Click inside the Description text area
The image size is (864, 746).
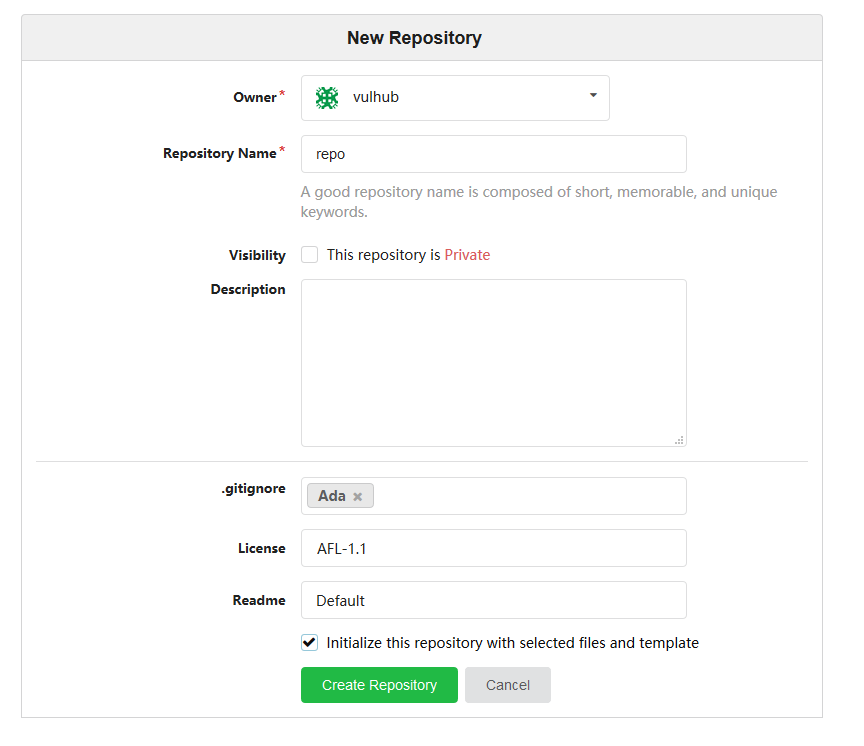click(x=494, y=363)
